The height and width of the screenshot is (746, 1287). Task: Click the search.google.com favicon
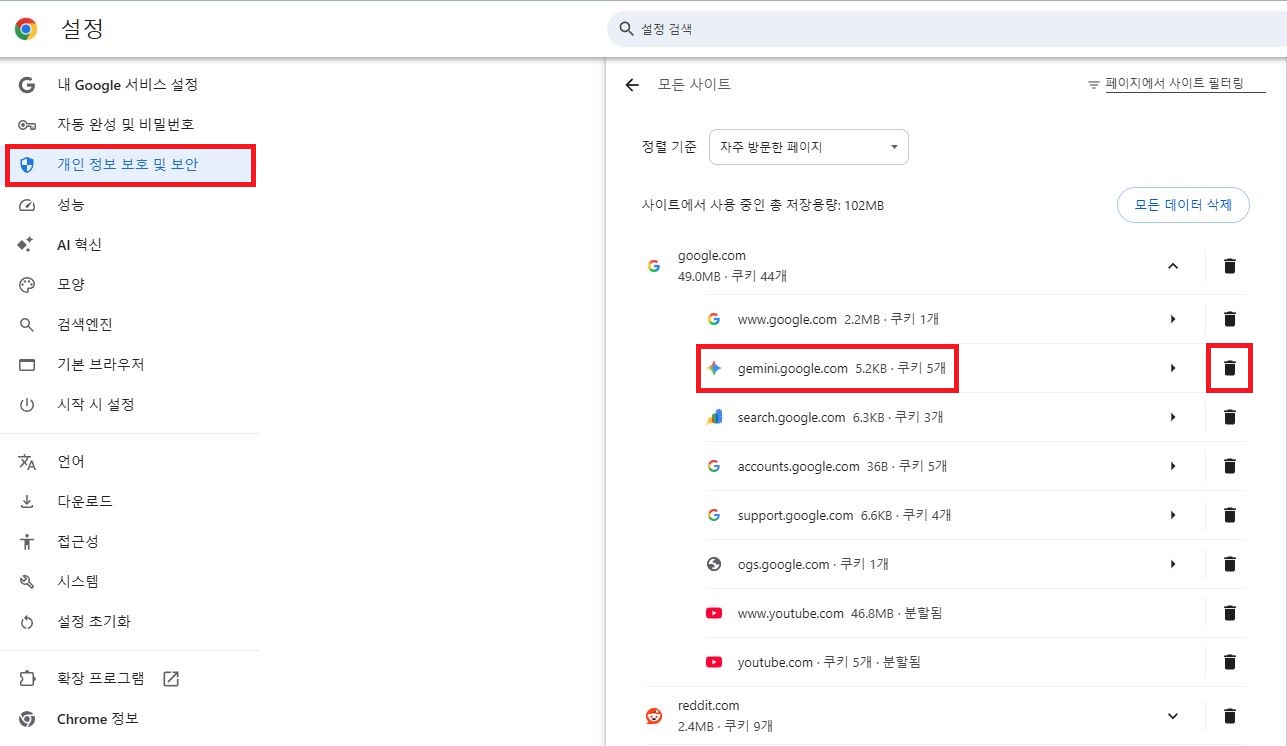(714, 417)
